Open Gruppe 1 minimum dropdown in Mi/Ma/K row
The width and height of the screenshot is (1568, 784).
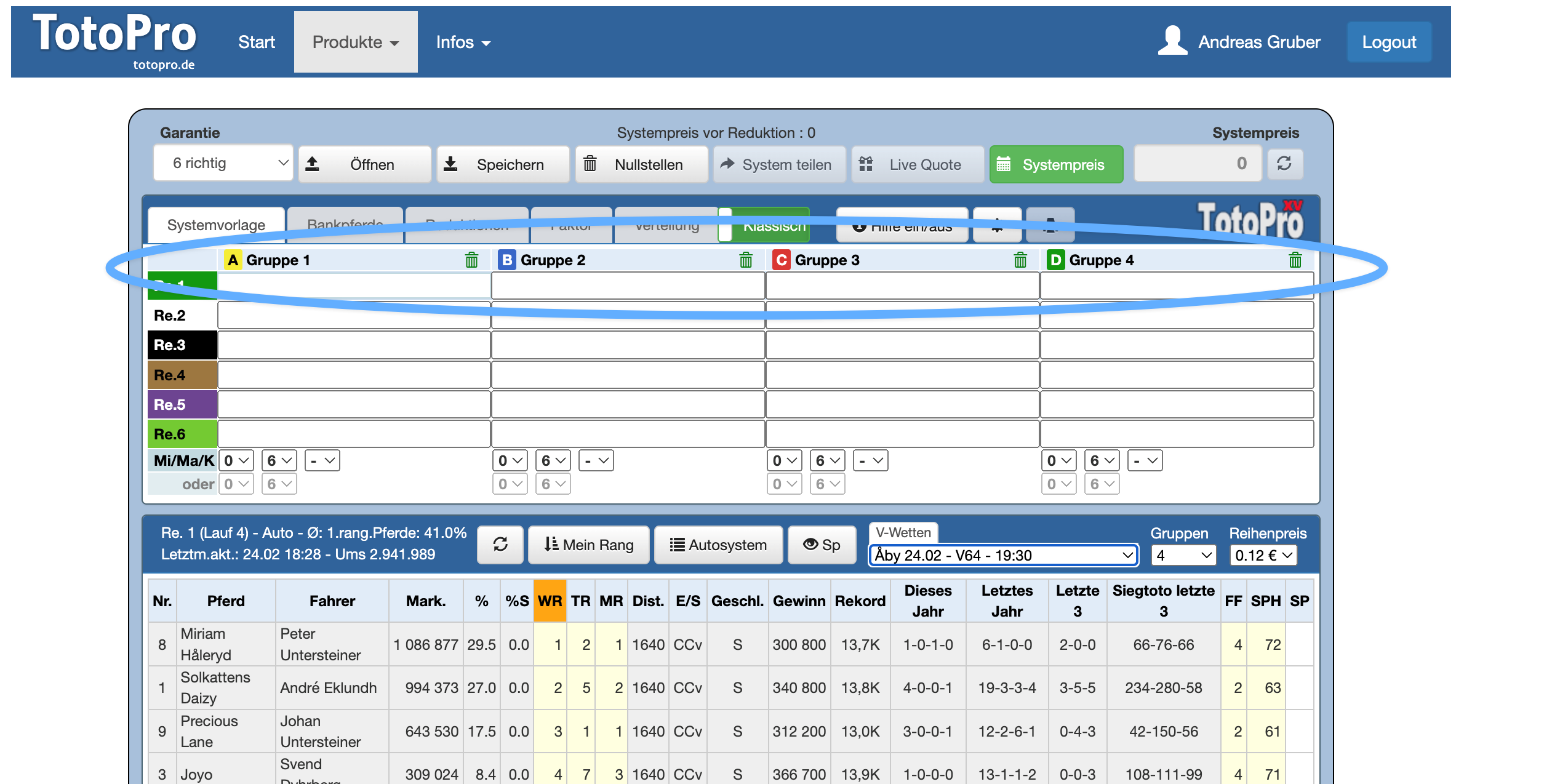(236, 460)
